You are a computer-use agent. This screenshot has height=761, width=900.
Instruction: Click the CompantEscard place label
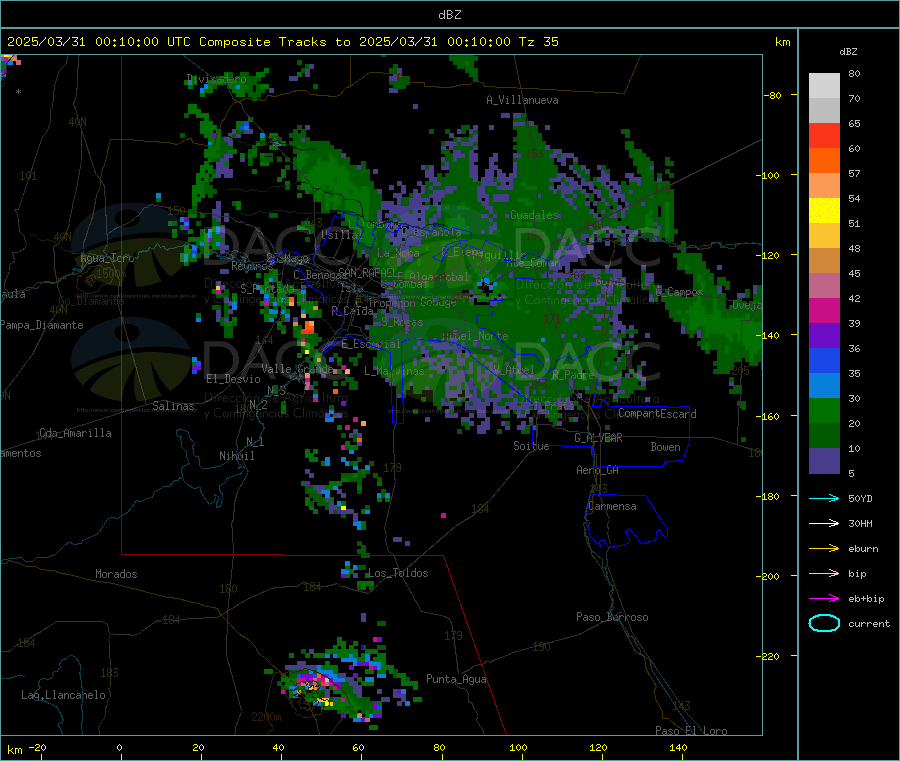click(x=657, y=414)
